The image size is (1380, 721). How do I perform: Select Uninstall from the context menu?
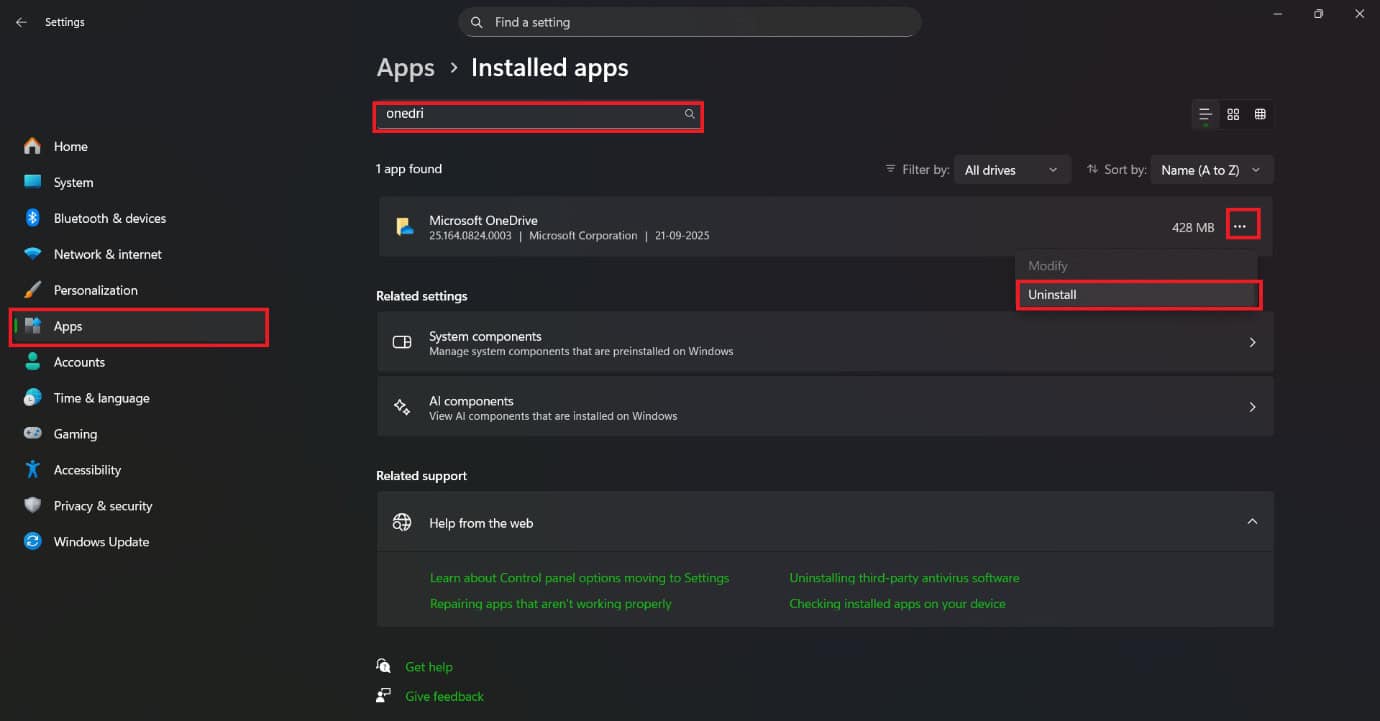click(1138, 295)
